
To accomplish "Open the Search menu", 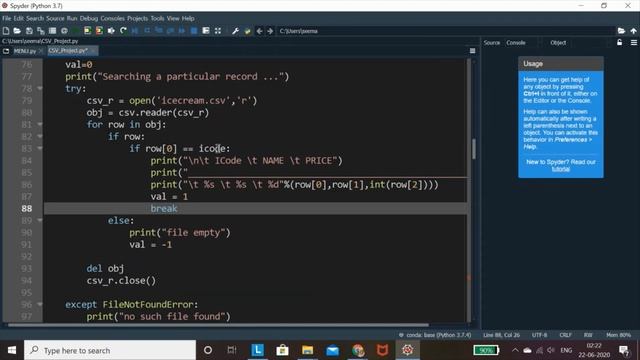I will pyautogui.click(x=35, y=18).
